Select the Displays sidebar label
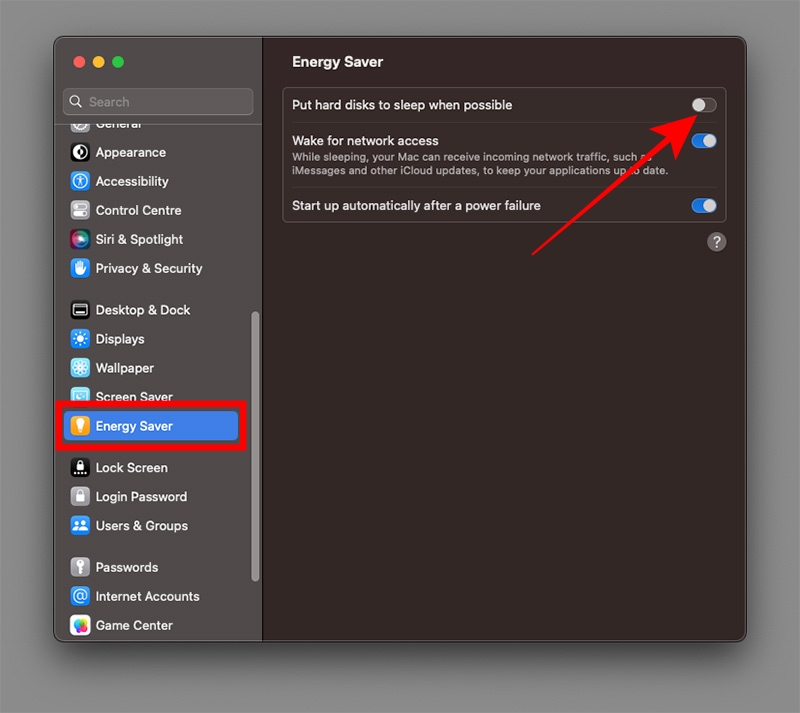The image size is (800, 713). tap(120, 339)
